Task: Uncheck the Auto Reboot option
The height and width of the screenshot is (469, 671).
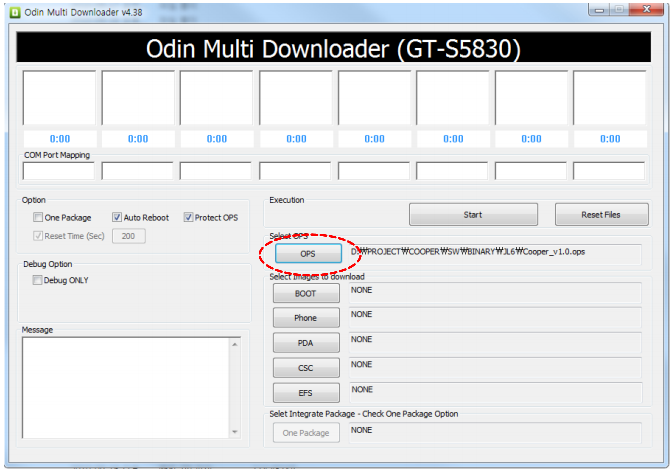Action: 116,217
